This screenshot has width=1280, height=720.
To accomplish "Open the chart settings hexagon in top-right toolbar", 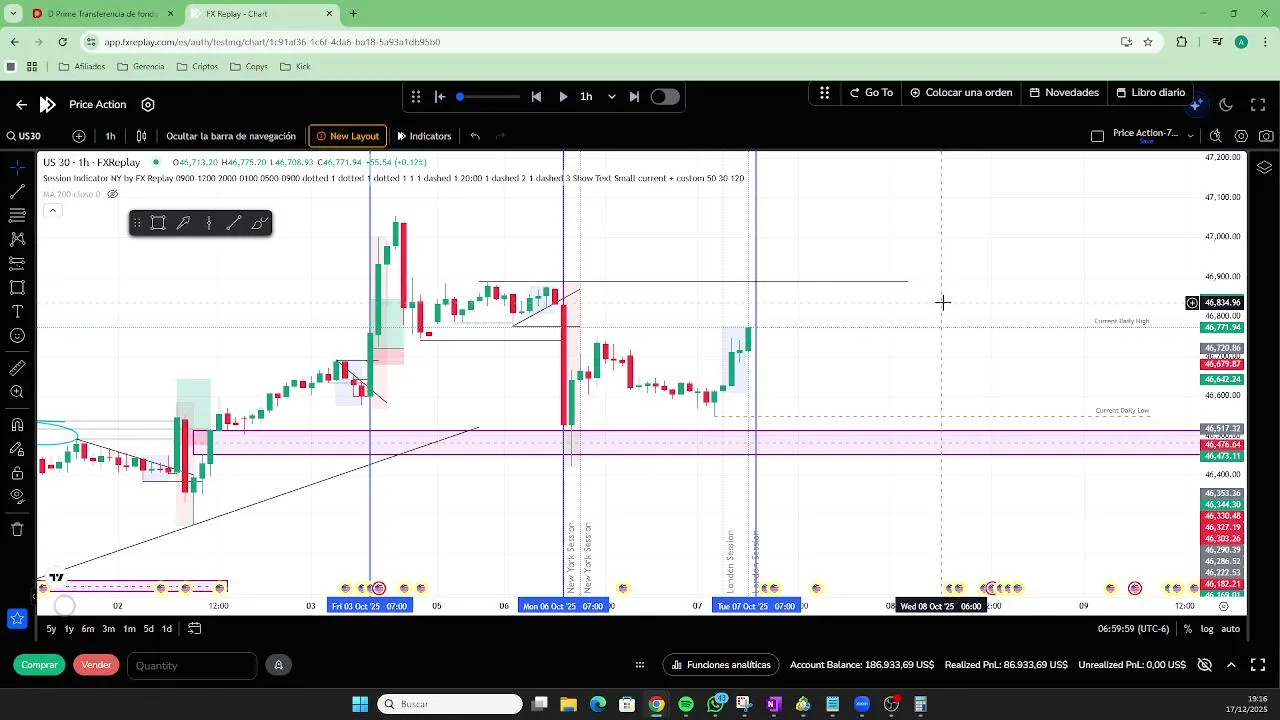I will [x=1241, y=136].
